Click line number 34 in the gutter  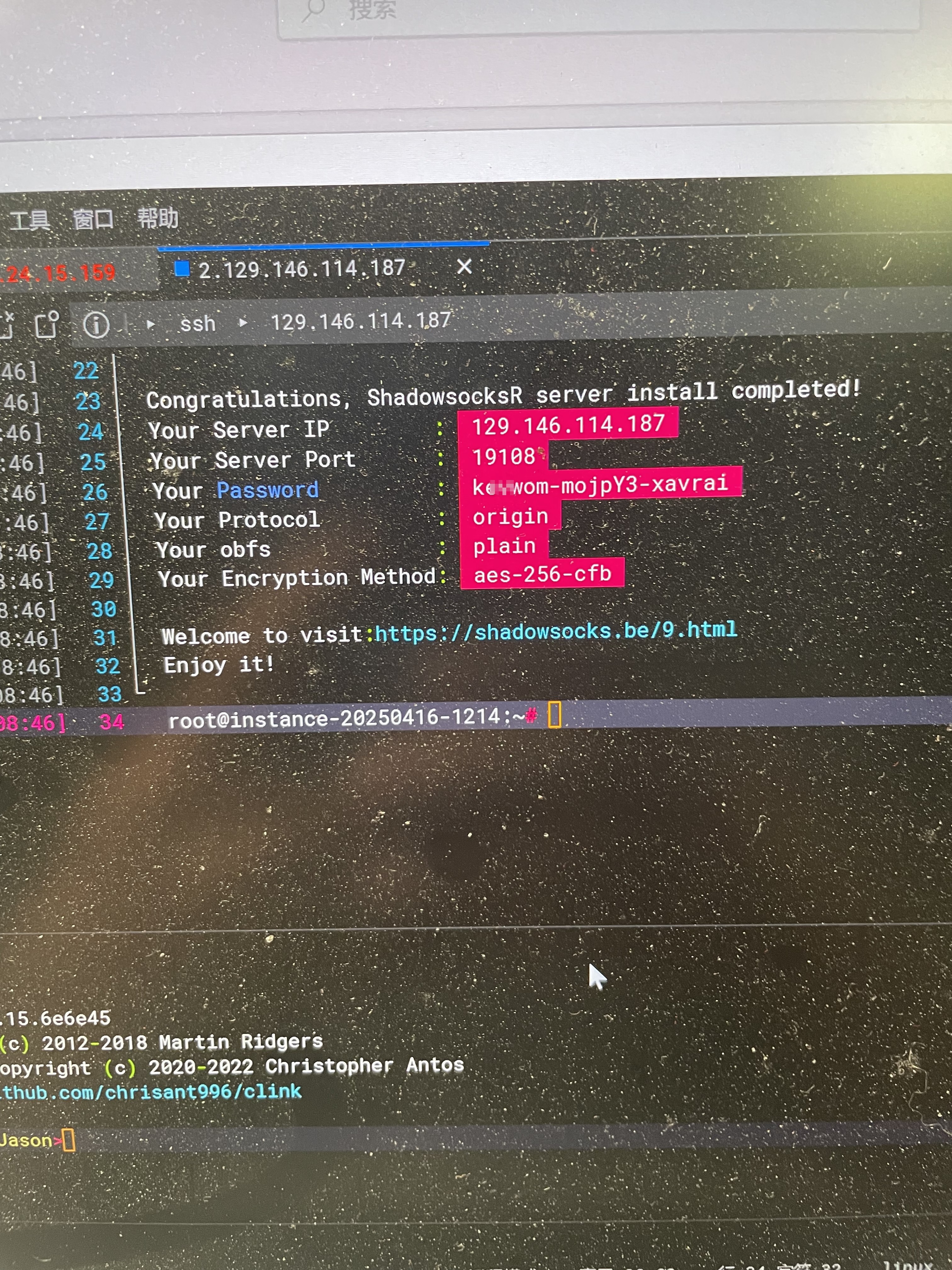coord(111,722)
